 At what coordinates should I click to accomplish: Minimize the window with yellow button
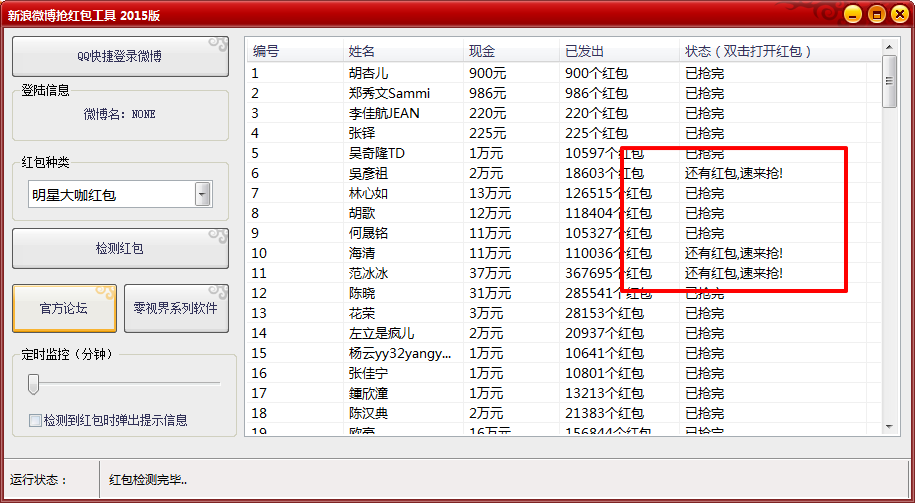(x=853, y=15)
